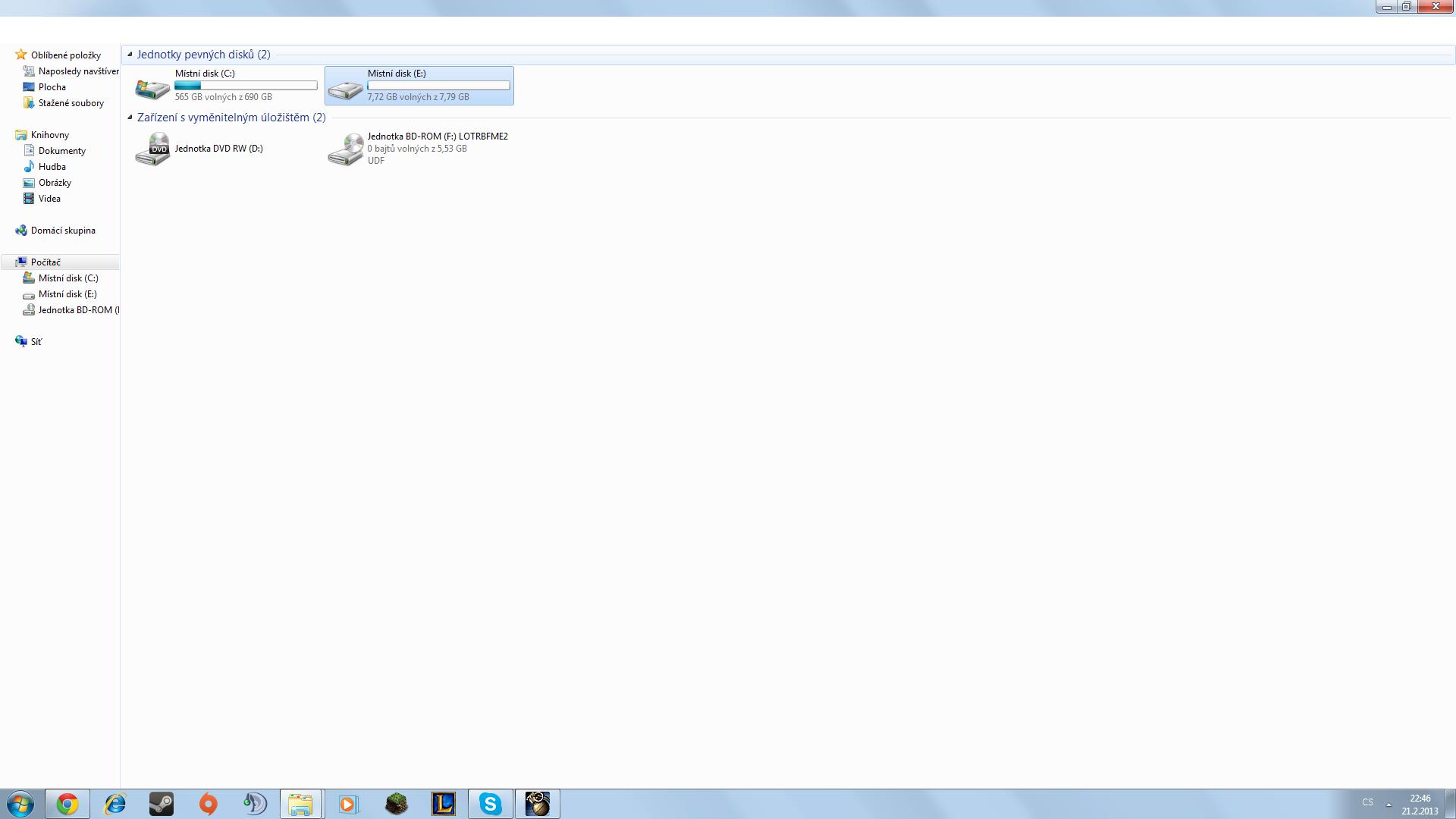This screenshot has height=819, width=1456.
Task: Select Místní disk (E:) in navigation pane
Action: tap(67, 294)
